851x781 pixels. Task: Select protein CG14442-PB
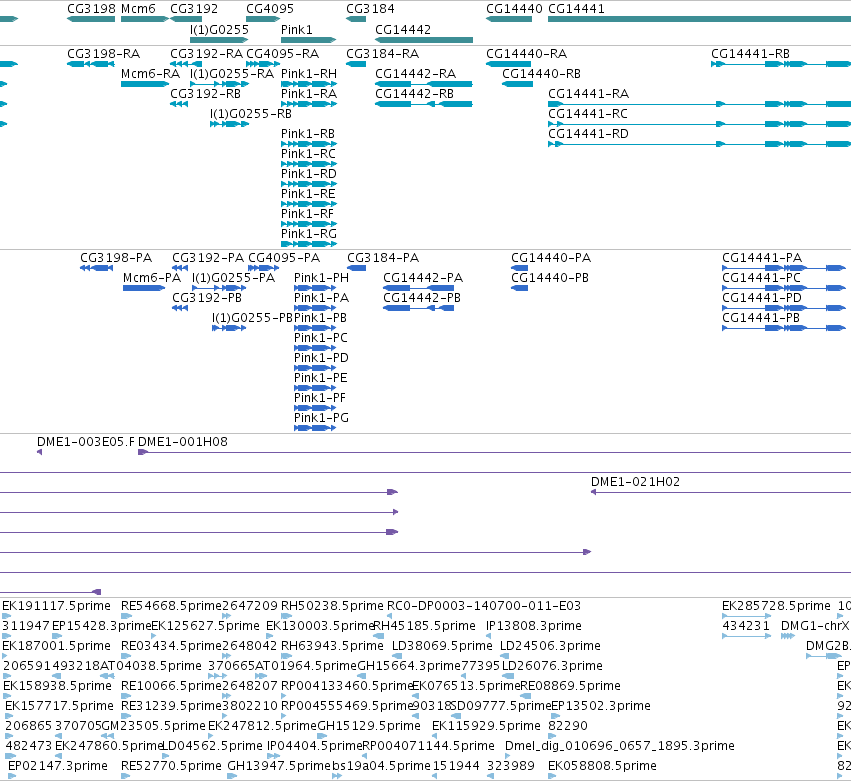pos(422,298)
